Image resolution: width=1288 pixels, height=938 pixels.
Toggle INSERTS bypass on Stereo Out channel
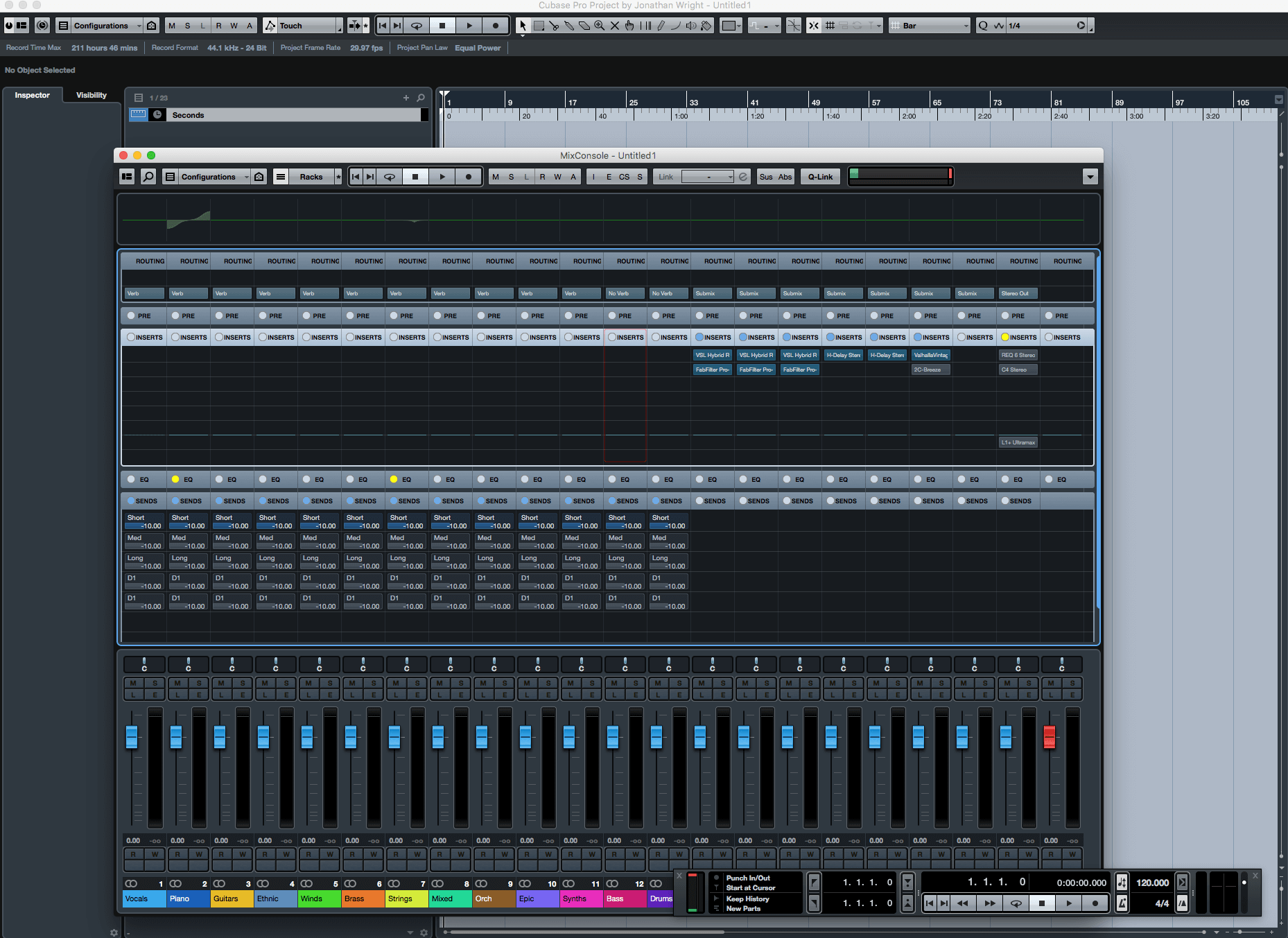point(1004,337)
